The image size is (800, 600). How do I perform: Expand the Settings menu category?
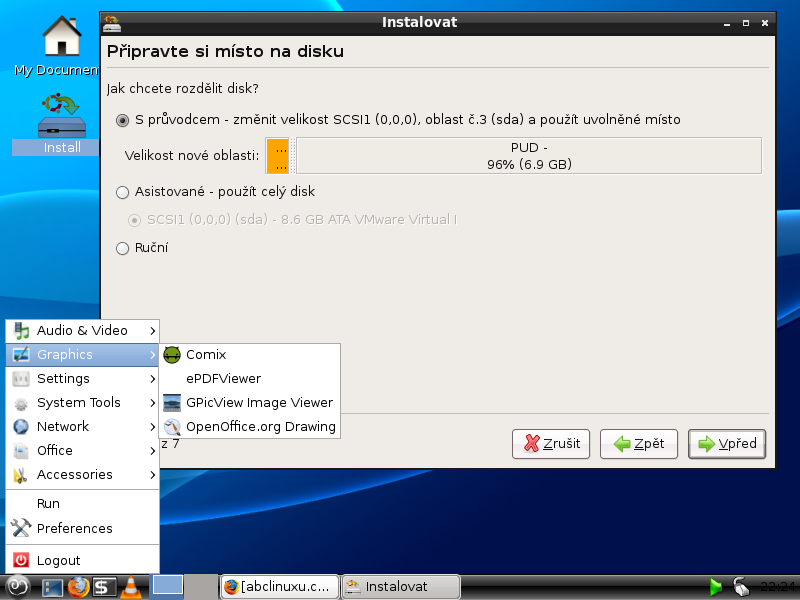click(83, 379)
